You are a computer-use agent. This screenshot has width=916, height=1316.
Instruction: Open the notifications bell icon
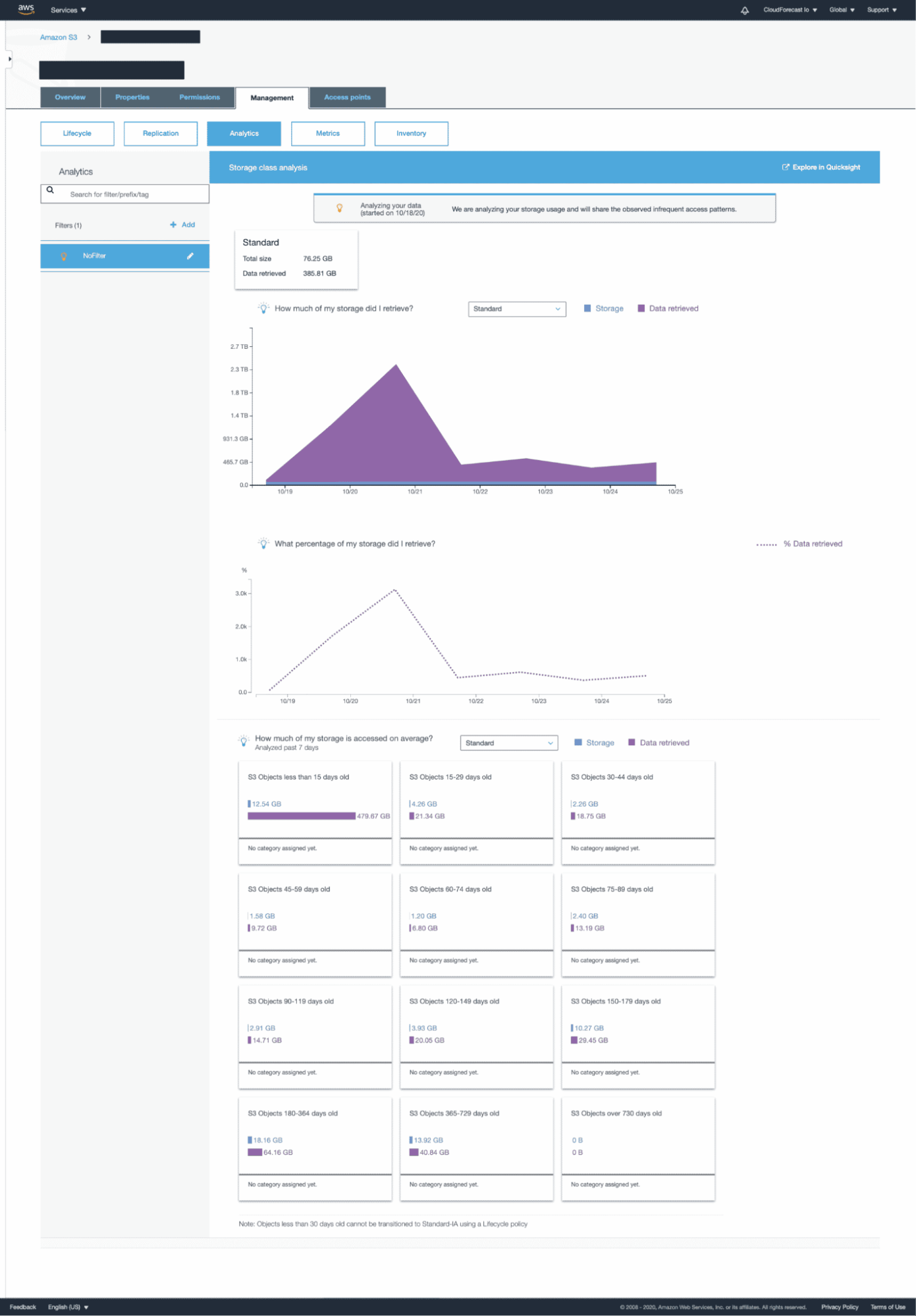(x=745, y=11)
